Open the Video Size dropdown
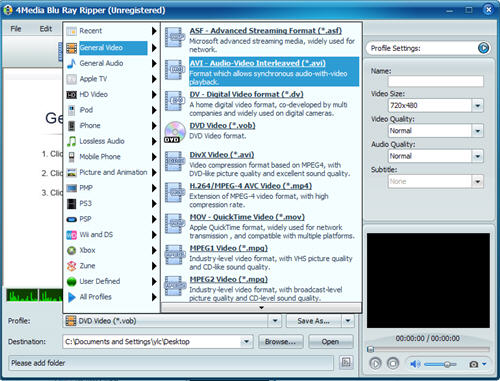500x381 pixels. [478, 106]
